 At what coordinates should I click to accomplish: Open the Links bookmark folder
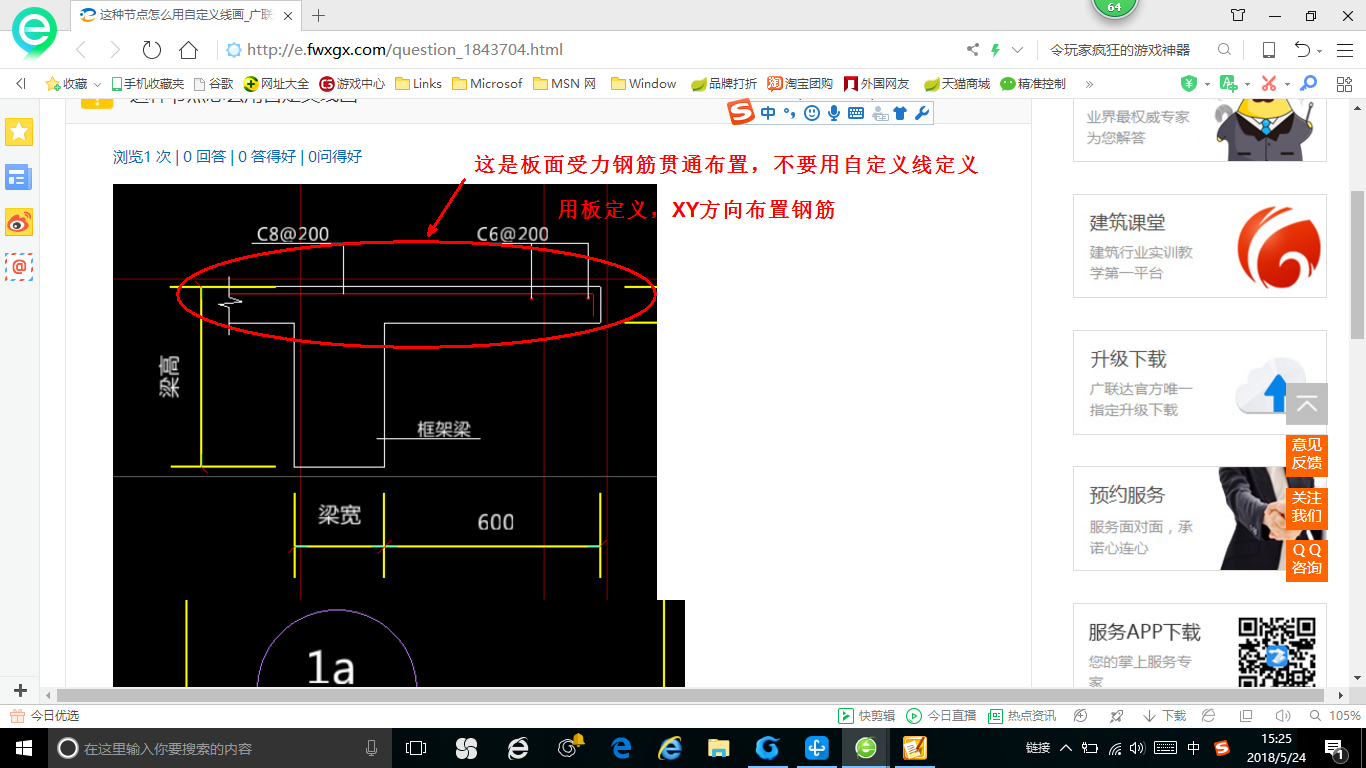419,84
